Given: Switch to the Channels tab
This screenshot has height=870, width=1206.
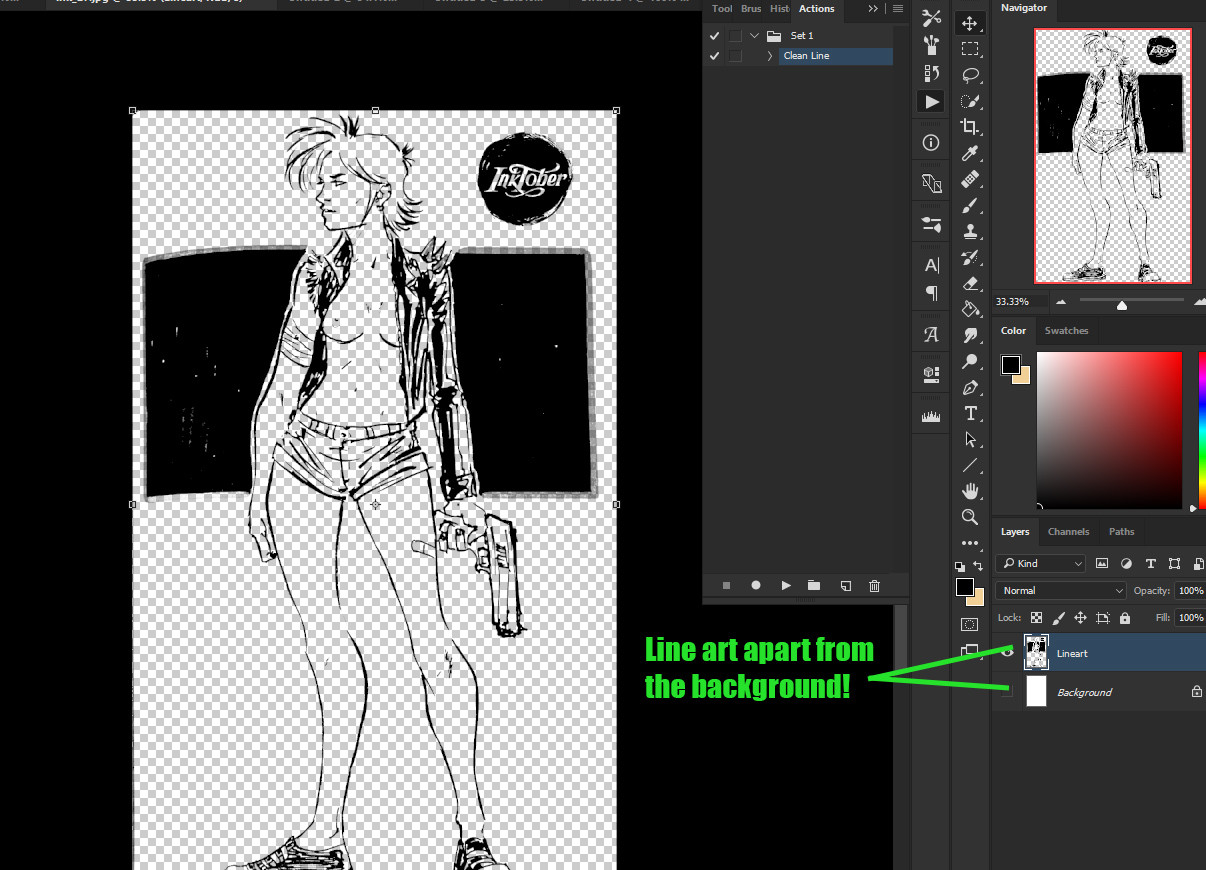Looking at the screenshot, I should pos(1068,531).
